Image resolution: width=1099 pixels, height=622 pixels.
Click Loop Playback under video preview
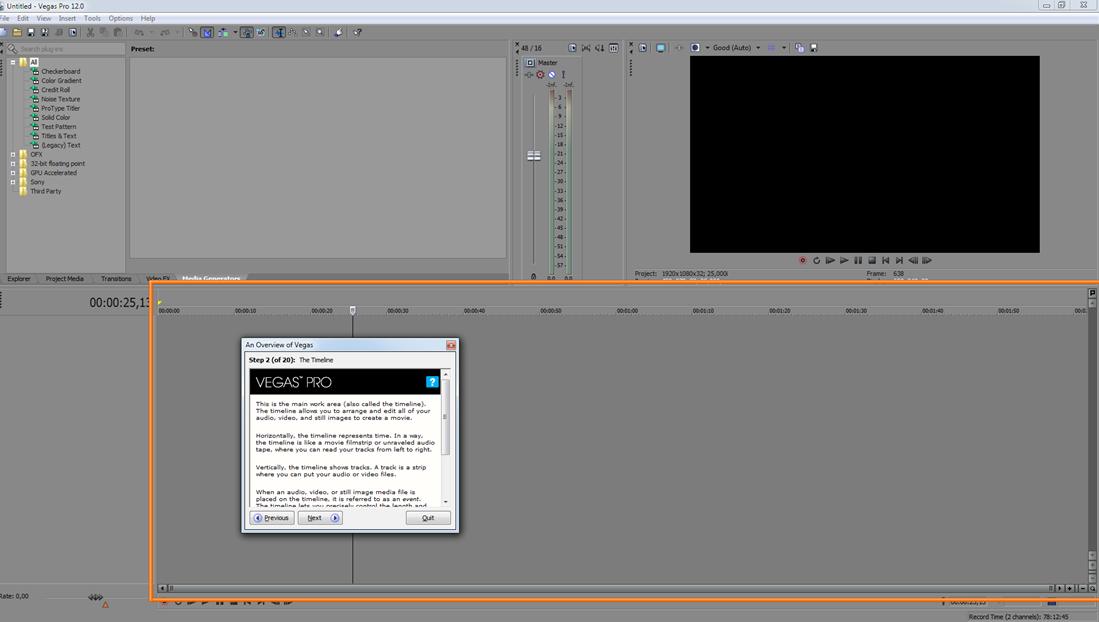click(x=817, y=260)
